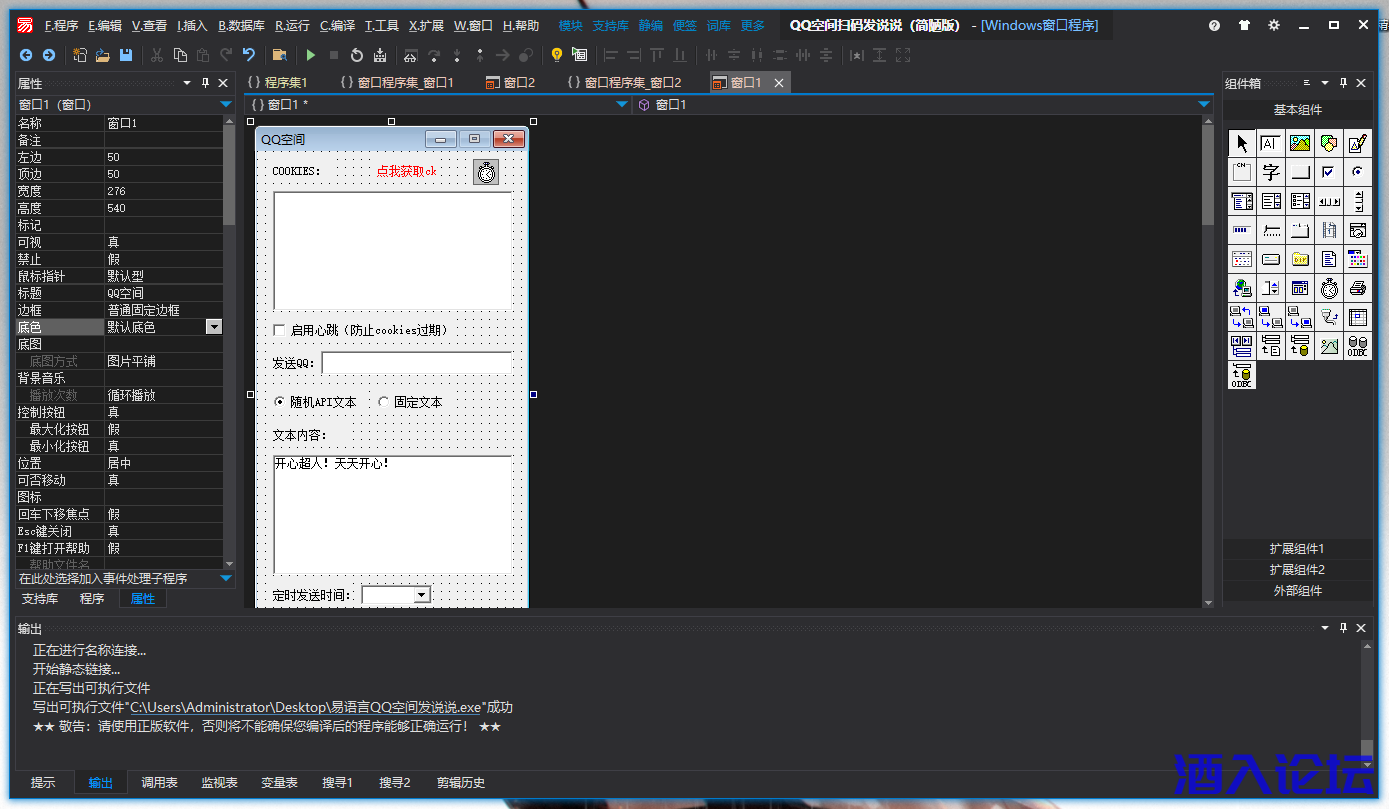Open the 底色 property dropdown arrow
This screenshot has width=1389, height=809.
point(213,327)
